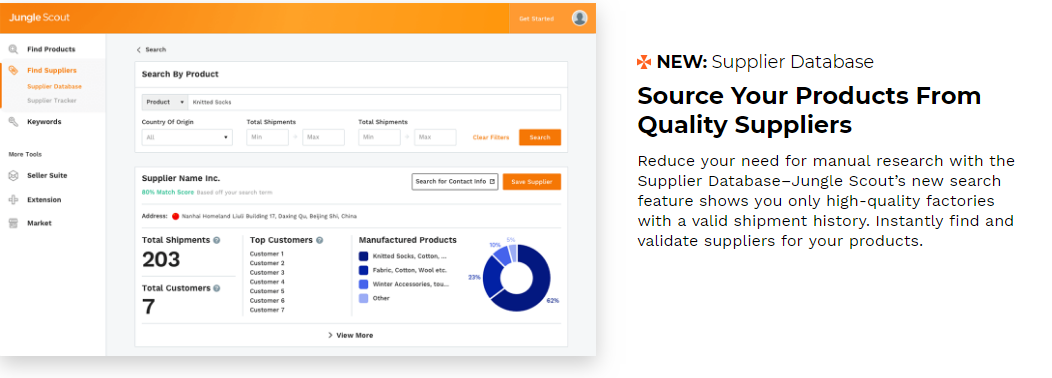Click the Top Customers help icon
The height and width of the screenshot is (378, 1052).
click(319, 240)
